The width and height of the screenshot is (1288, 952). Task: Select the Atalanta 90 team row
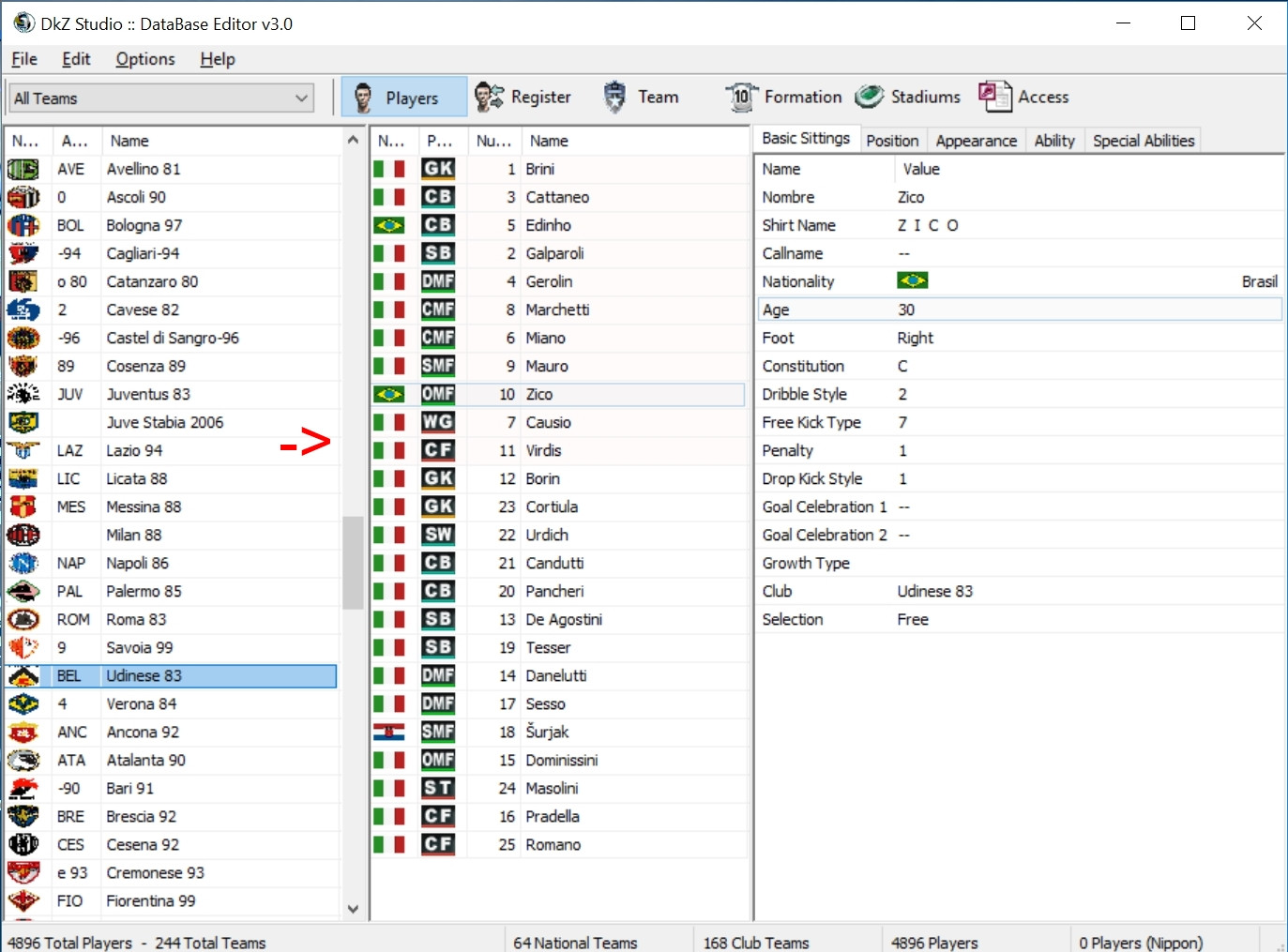coord(172,760)
